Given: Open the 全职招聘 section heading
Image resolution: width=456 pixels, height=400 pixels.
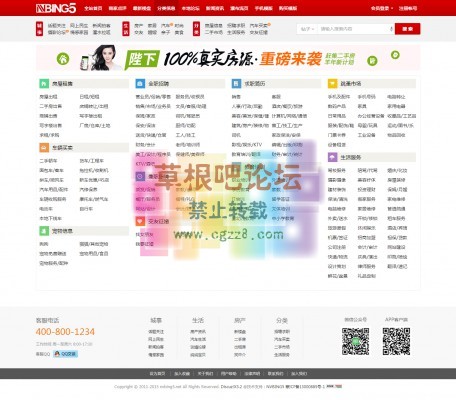Looking at the screenshot, I should coord(158,83).
